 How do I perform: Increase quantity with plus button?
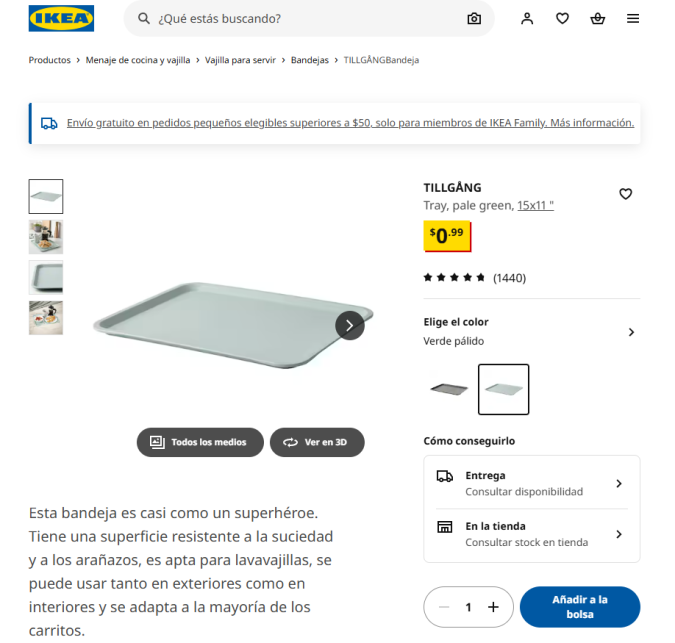tap(493, 607)
